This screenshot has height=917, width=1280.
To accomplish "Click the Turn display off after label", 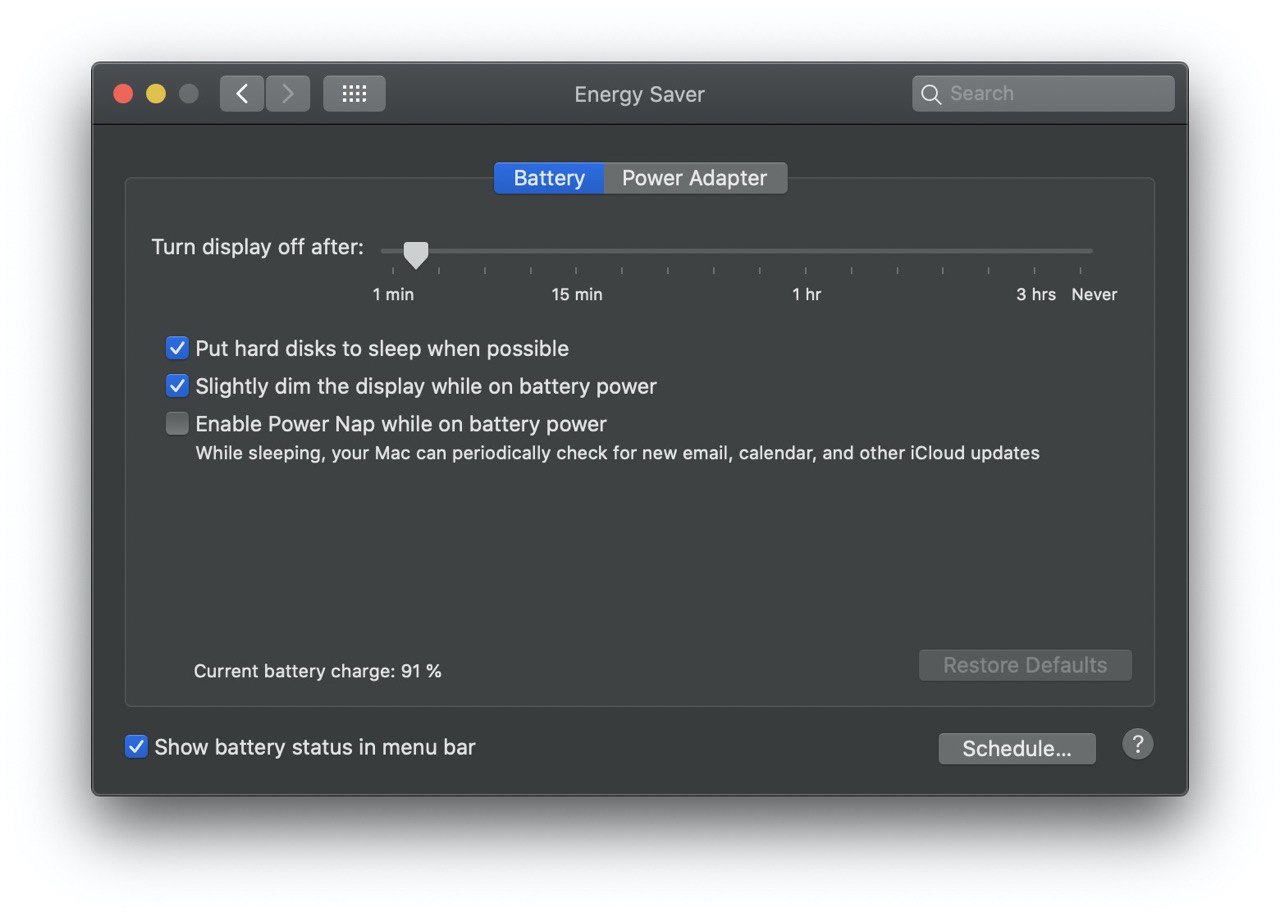I will coord(258,247).
